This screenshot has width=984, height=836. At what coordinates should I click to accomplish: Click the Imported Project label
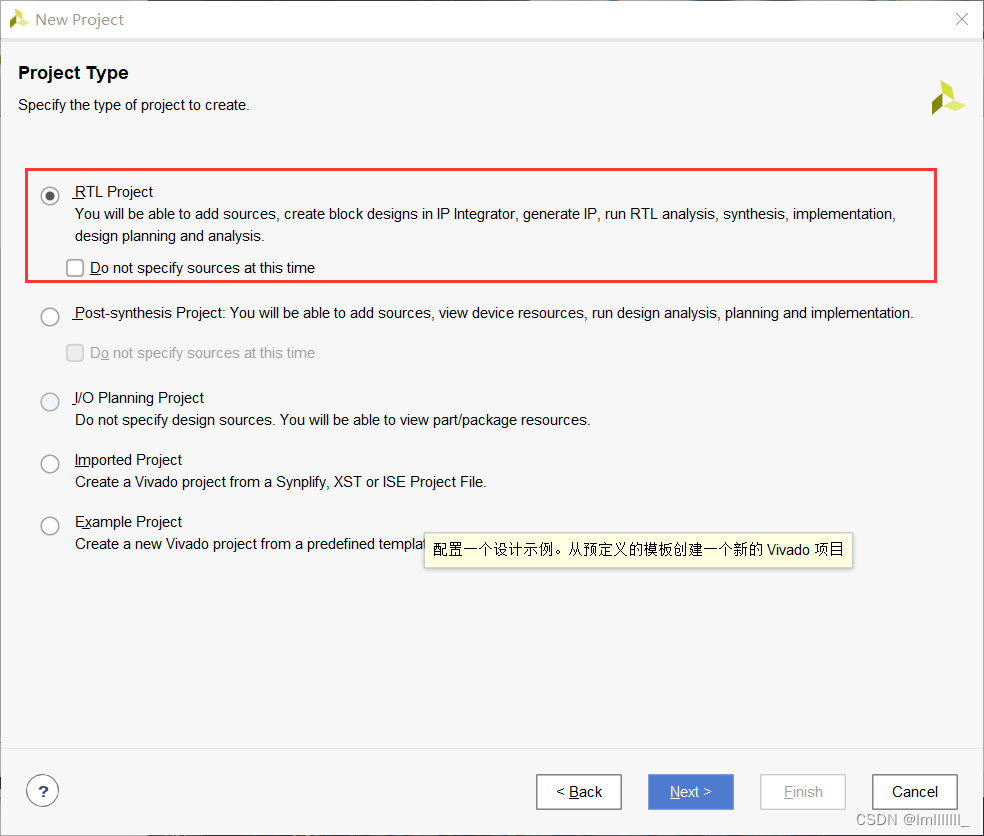pyautogui.click(x=128, y=460)
